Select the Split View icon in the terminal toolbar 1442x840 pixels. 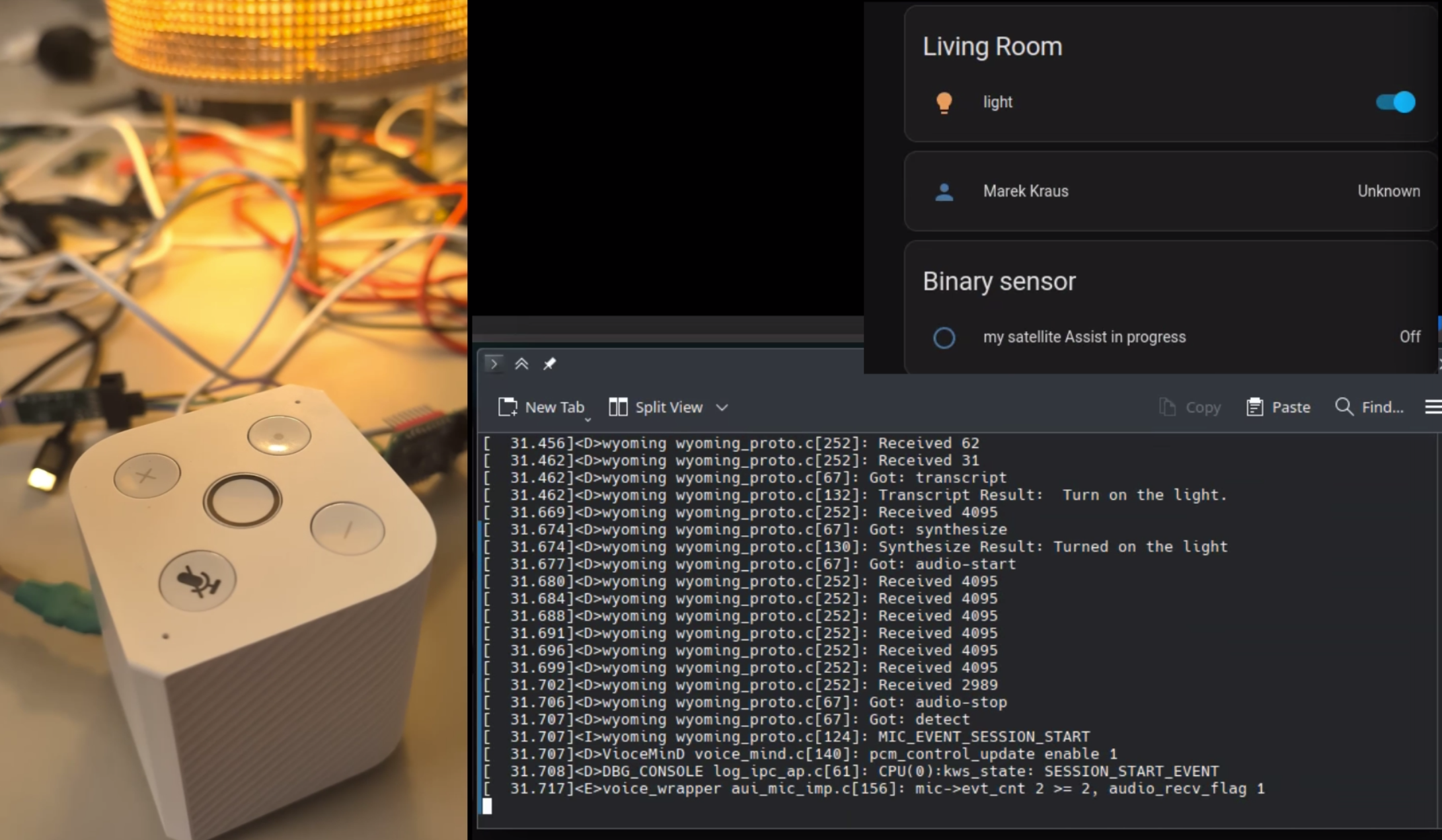coord(619,406)
